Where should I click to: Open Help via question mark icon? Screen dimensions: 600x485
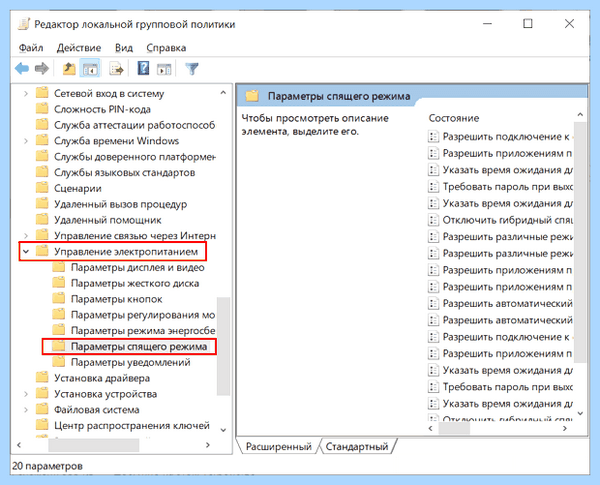[143, 69]
